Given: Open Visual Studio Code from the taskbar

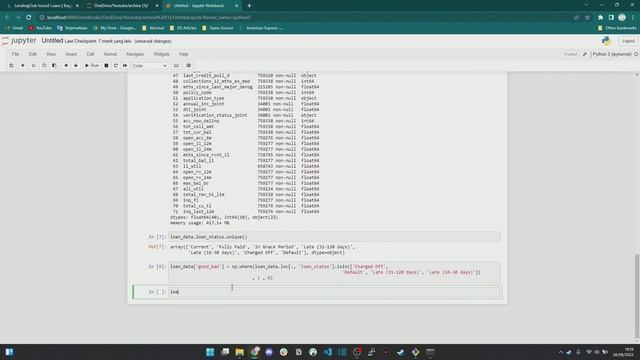Looking at the screenshot, I should 328,352.
